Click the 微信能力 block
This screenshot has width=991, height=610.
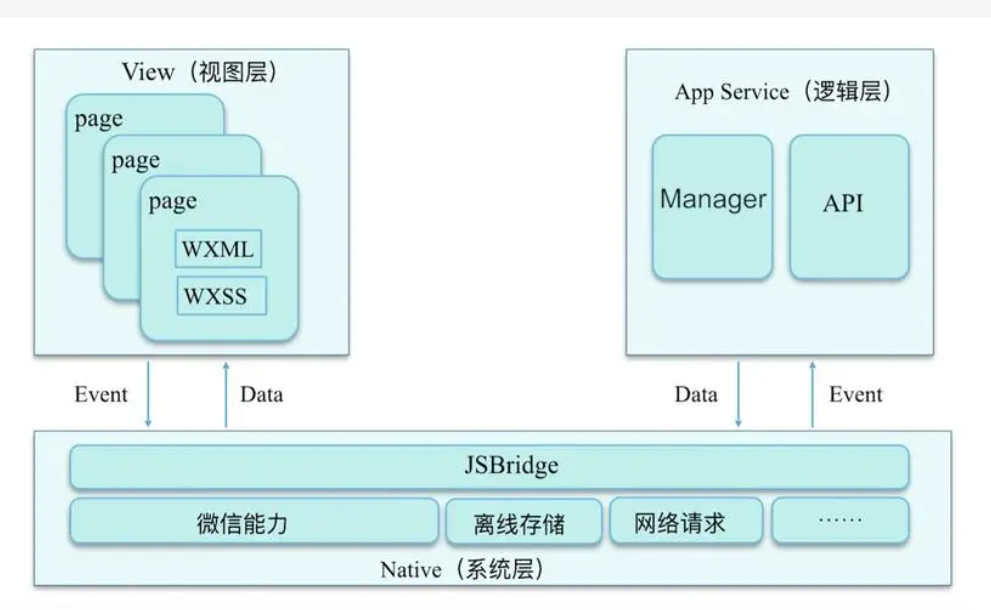pos(254,522)
